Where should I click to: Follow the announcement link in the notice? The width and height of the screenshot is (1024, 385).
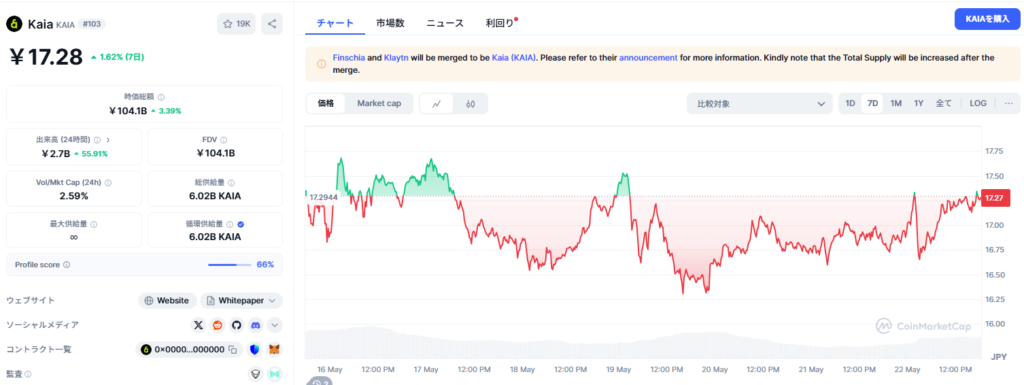648,57
